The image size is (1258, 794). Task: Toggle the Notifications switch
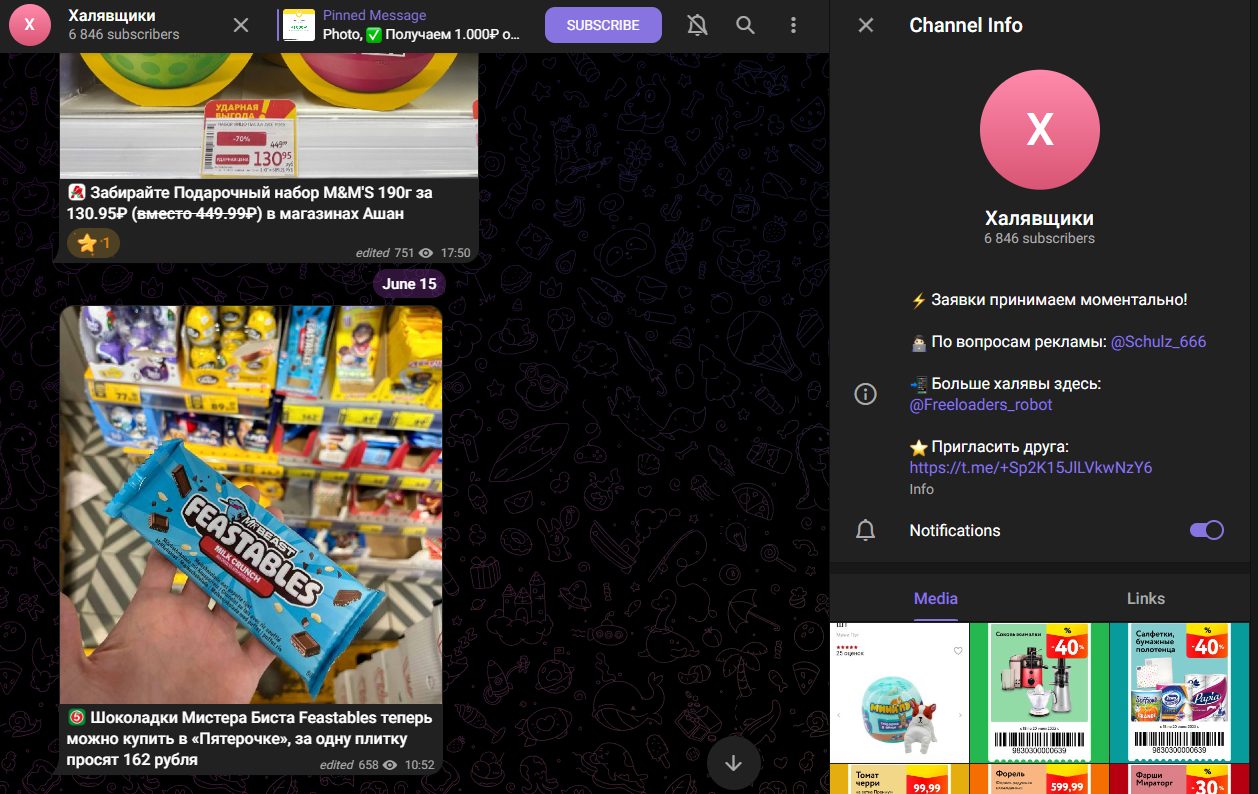click(1206, 530)
